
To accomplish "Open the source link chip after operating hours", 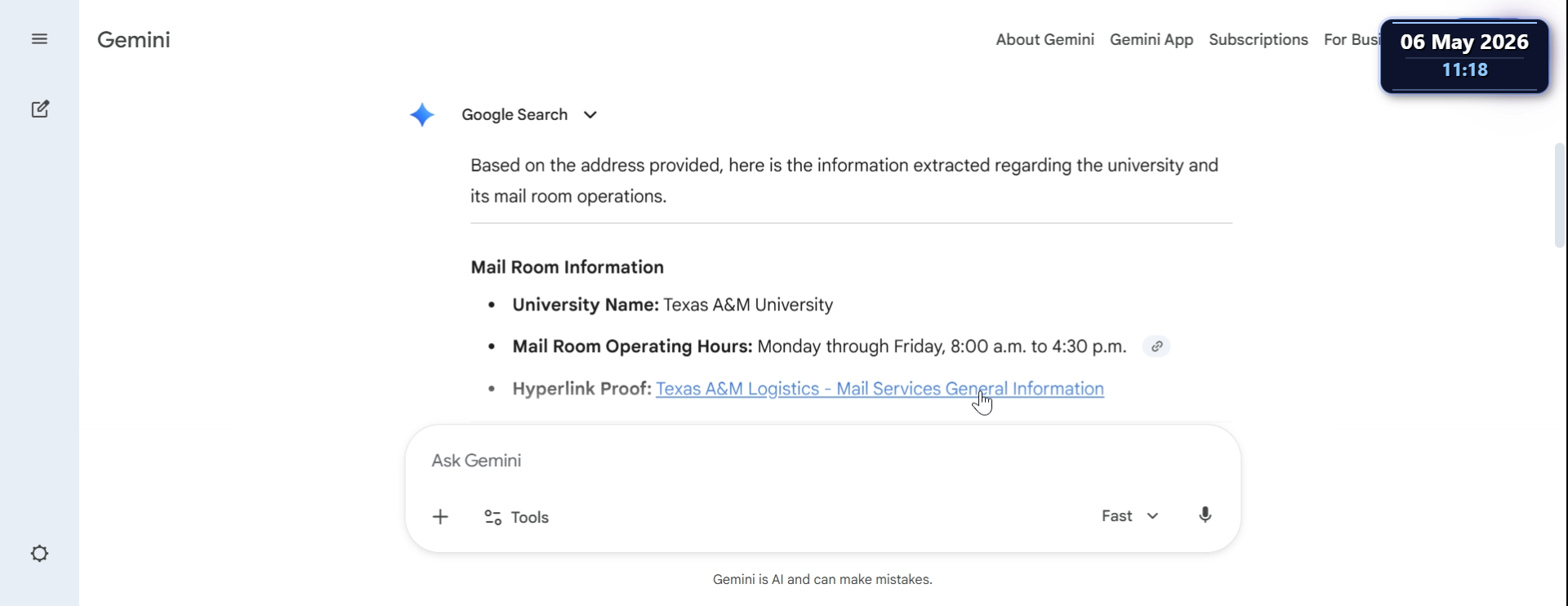I will (1156, 347).
